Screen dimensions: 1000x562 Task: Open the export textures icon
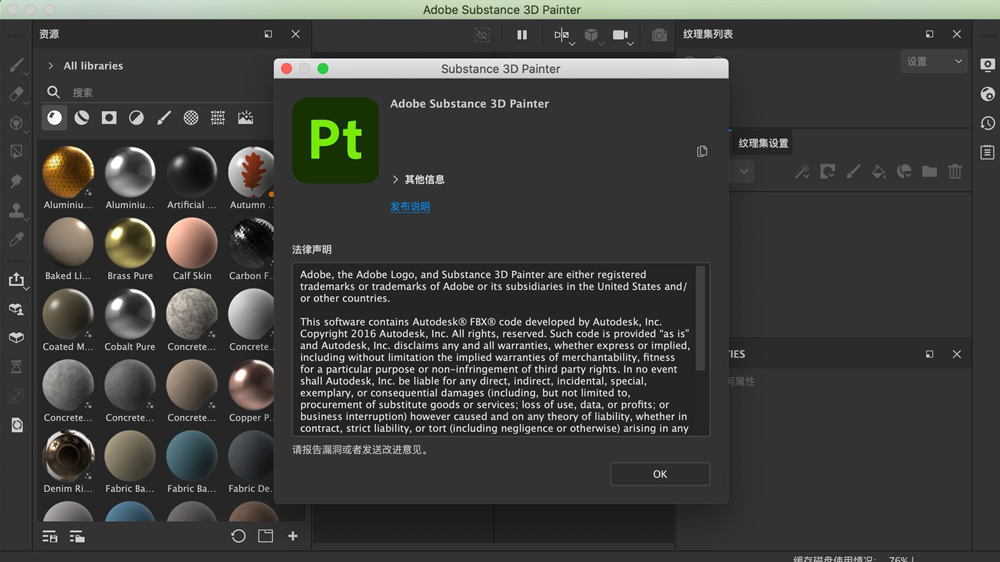(17, 279)
